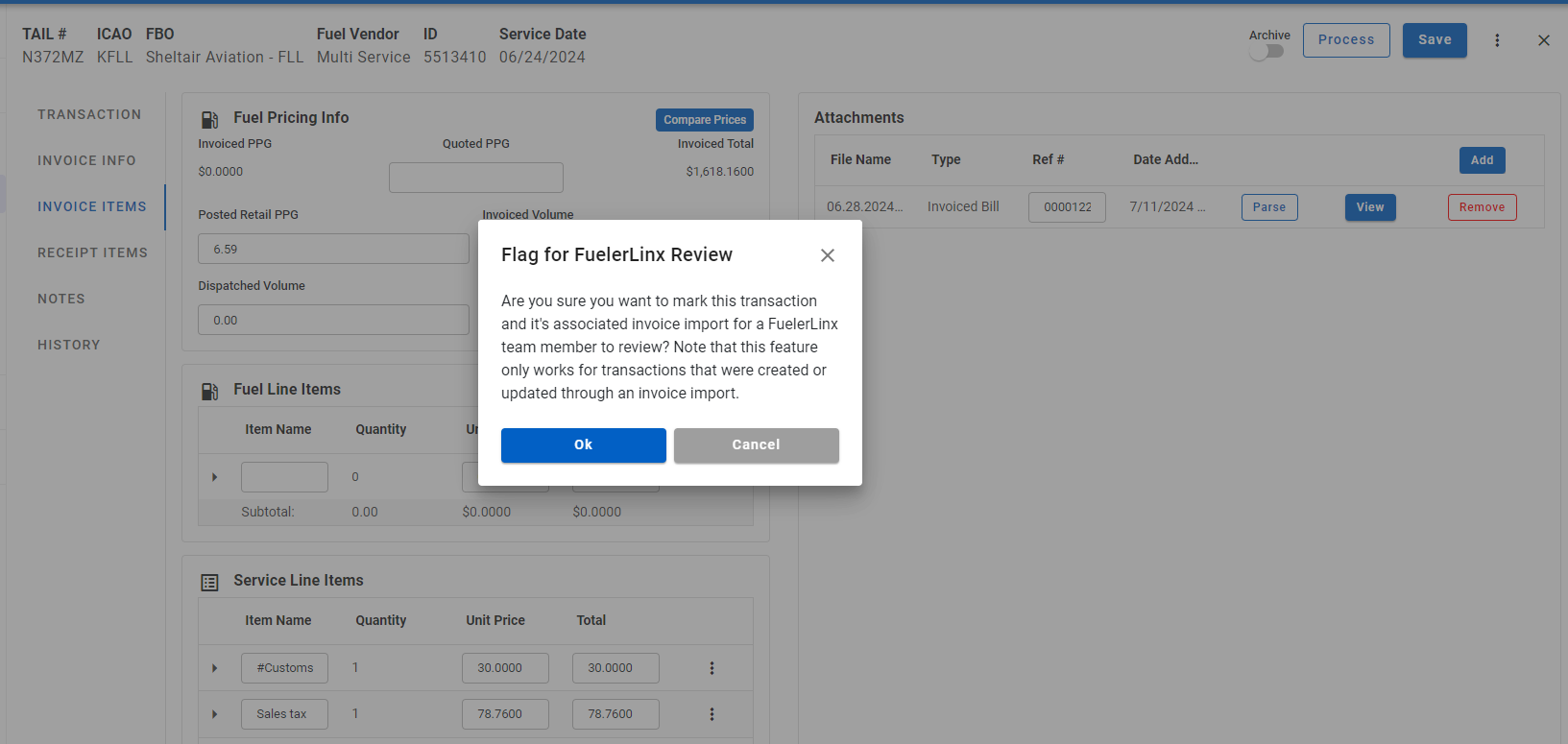
Task: Click the ICAO code KFLL
Action: click(x=115, y=58)
